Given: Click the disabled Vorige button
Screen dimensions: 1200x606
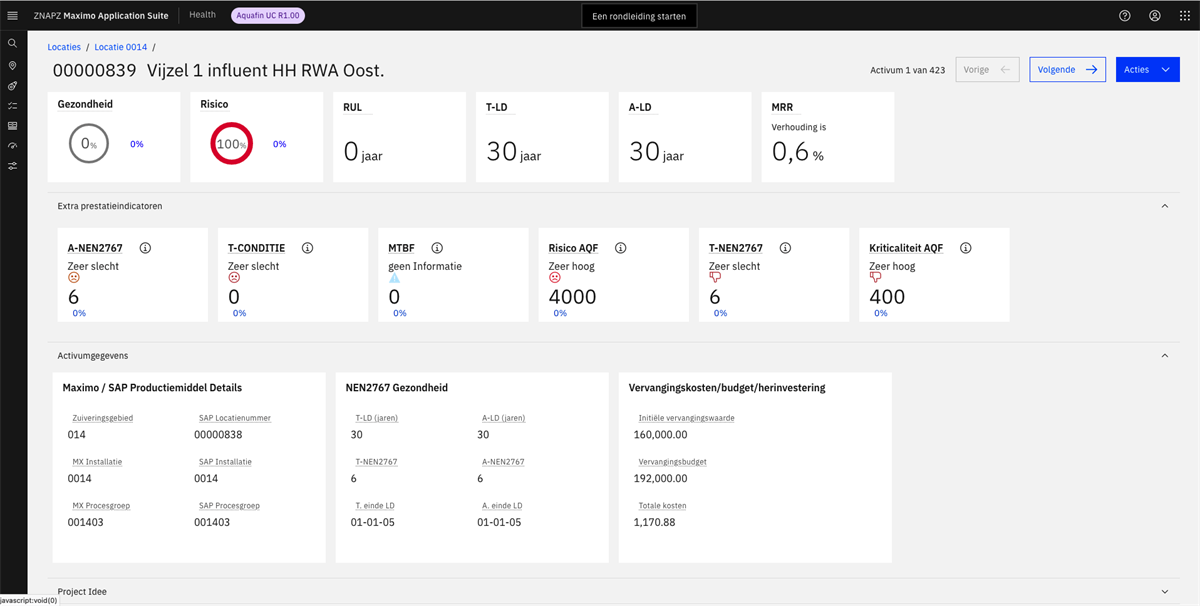Looking at the screenshot, I should (x=988, y=70).
